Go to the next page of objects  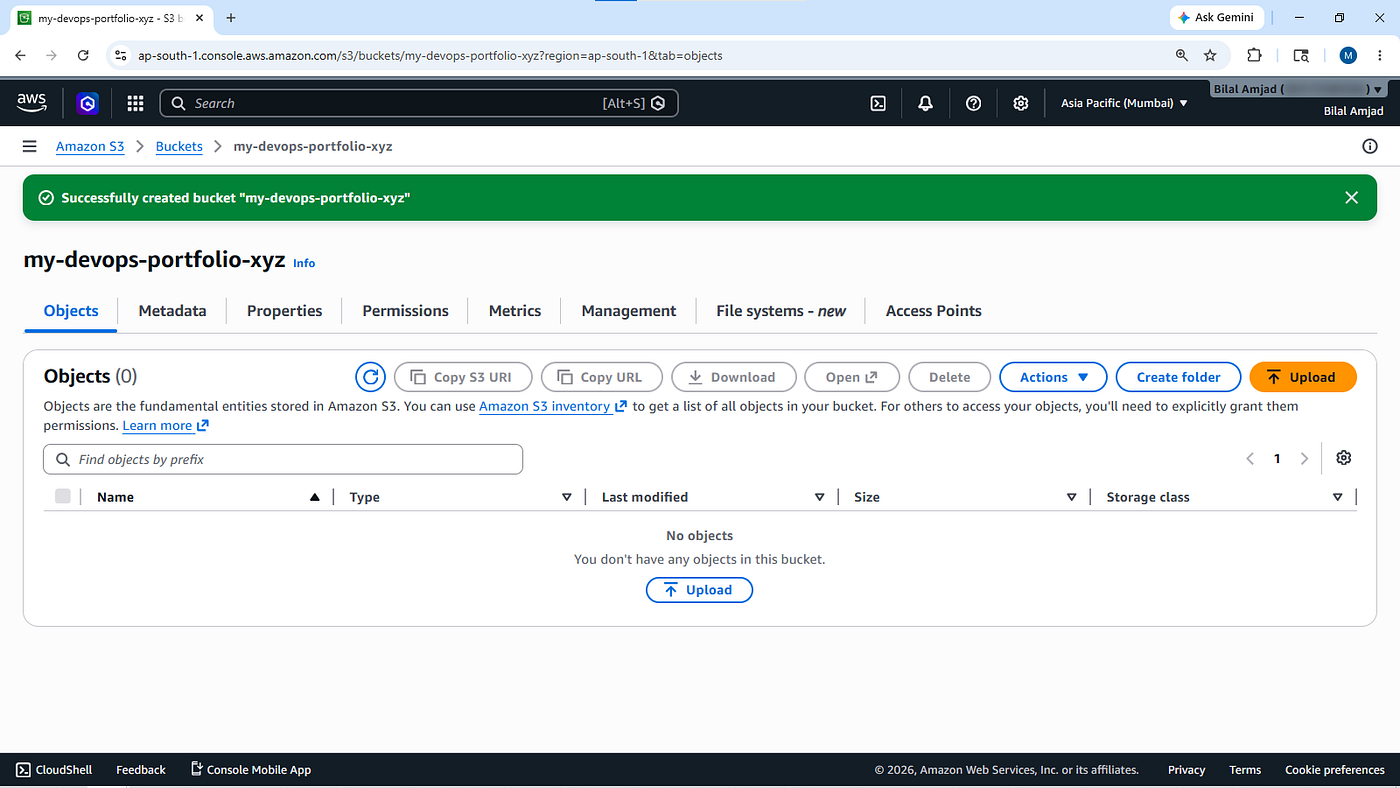point(1304,459)
